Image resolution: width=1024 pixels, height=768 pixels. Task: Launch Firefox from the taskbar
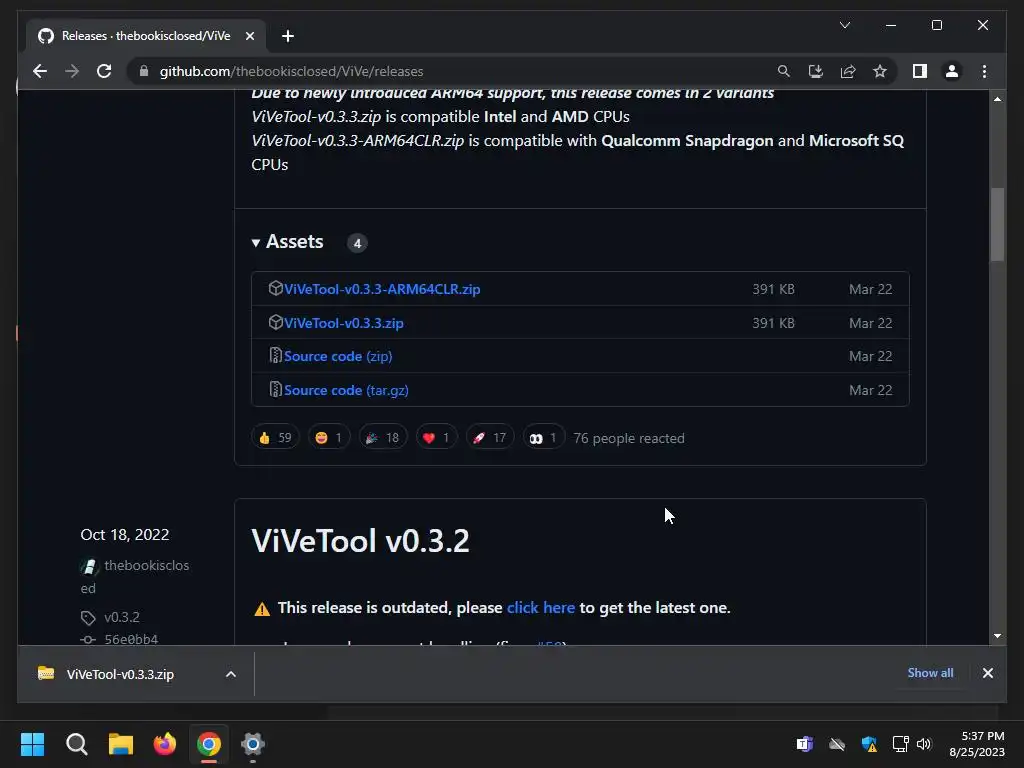[165, 744]
